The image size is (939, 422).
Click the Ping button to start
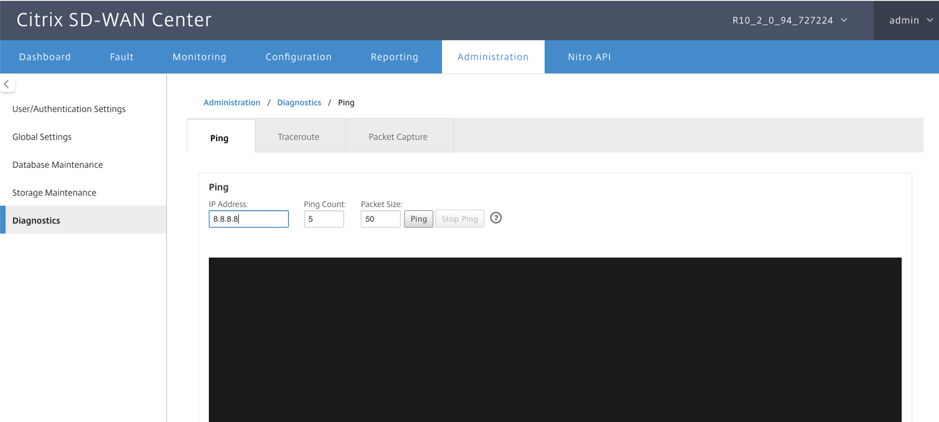(419, 219)
